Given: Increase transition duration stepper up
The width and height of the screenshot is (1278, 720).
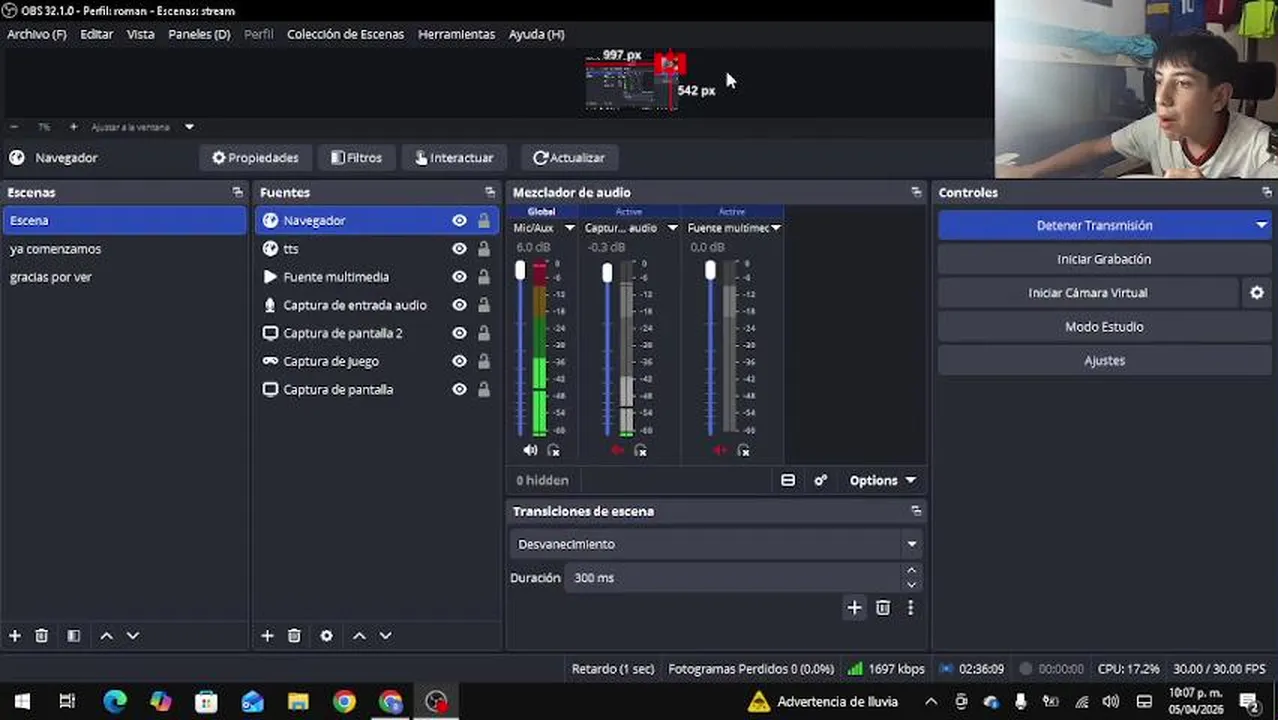Looking at the screenshot, I should coord(911,571).
